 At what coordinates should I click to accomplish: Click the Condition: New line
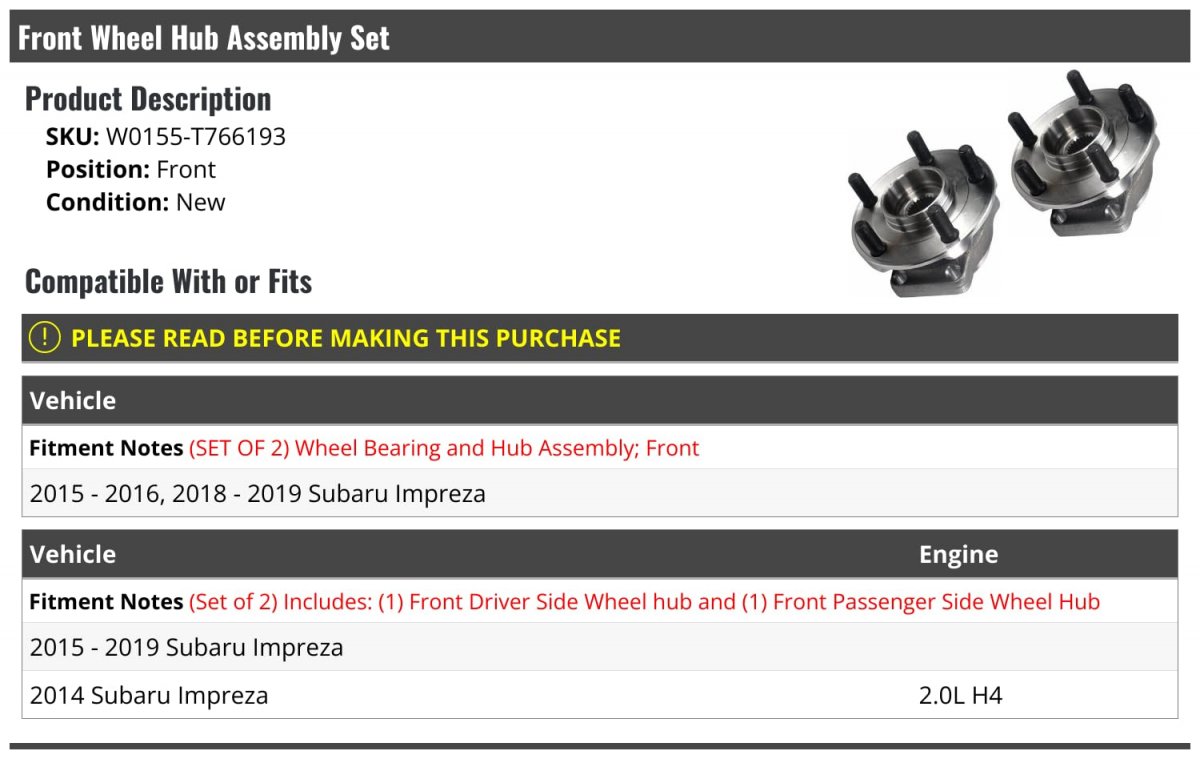136,202
